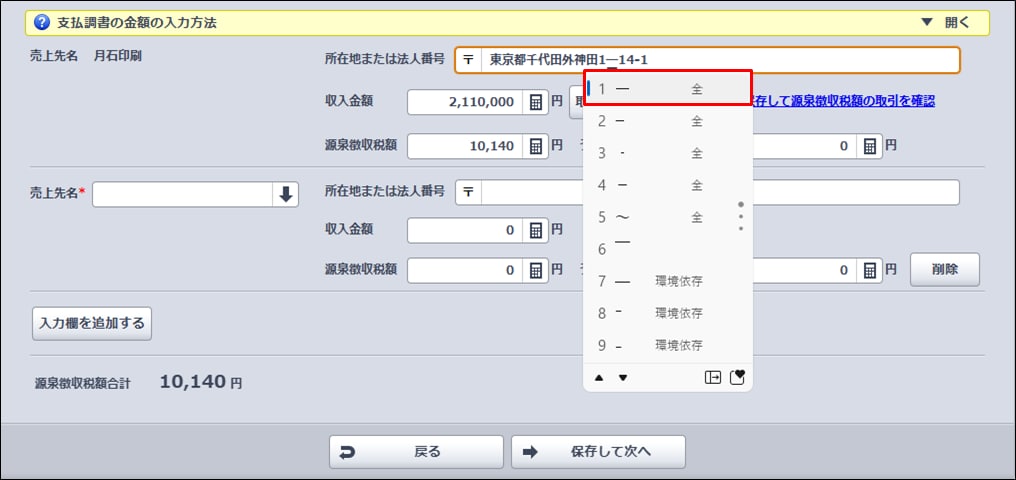The height and width of the screenshot is (480, 1016).
Task: Select candidate 1 in the IME conversion list
Action: pyautogui.click(x=667, y=89)
